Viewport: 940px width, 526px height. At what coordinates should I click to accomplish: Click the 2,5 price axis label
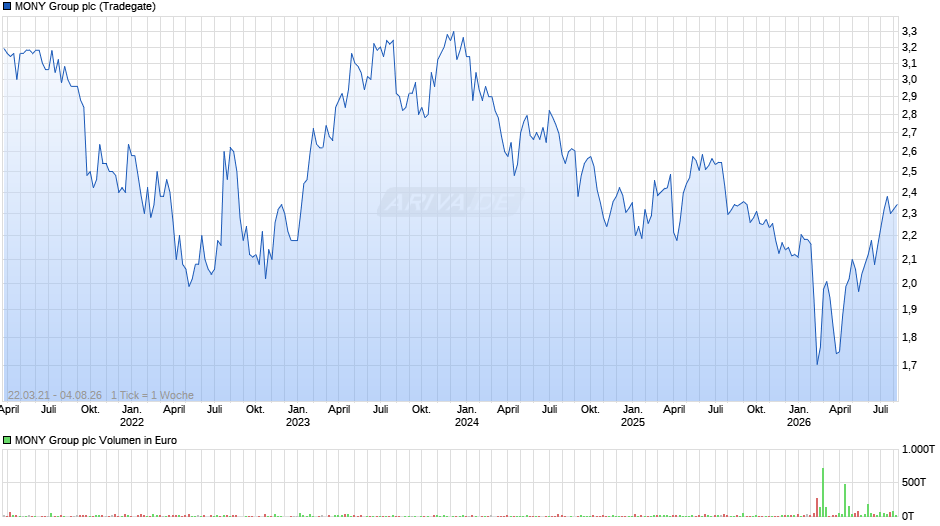[x=909, y=172]
